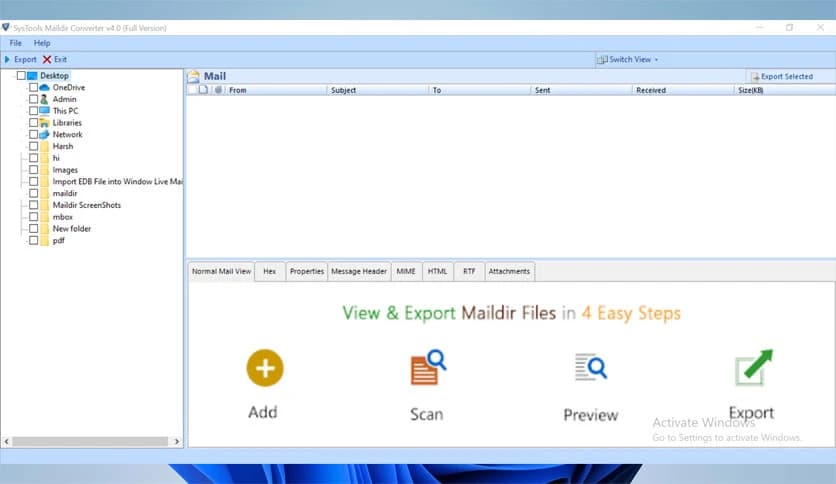Tick the Desktop checkbox
Image resolution: width=836 pixels, height=484 pixels.
[21, 76]
